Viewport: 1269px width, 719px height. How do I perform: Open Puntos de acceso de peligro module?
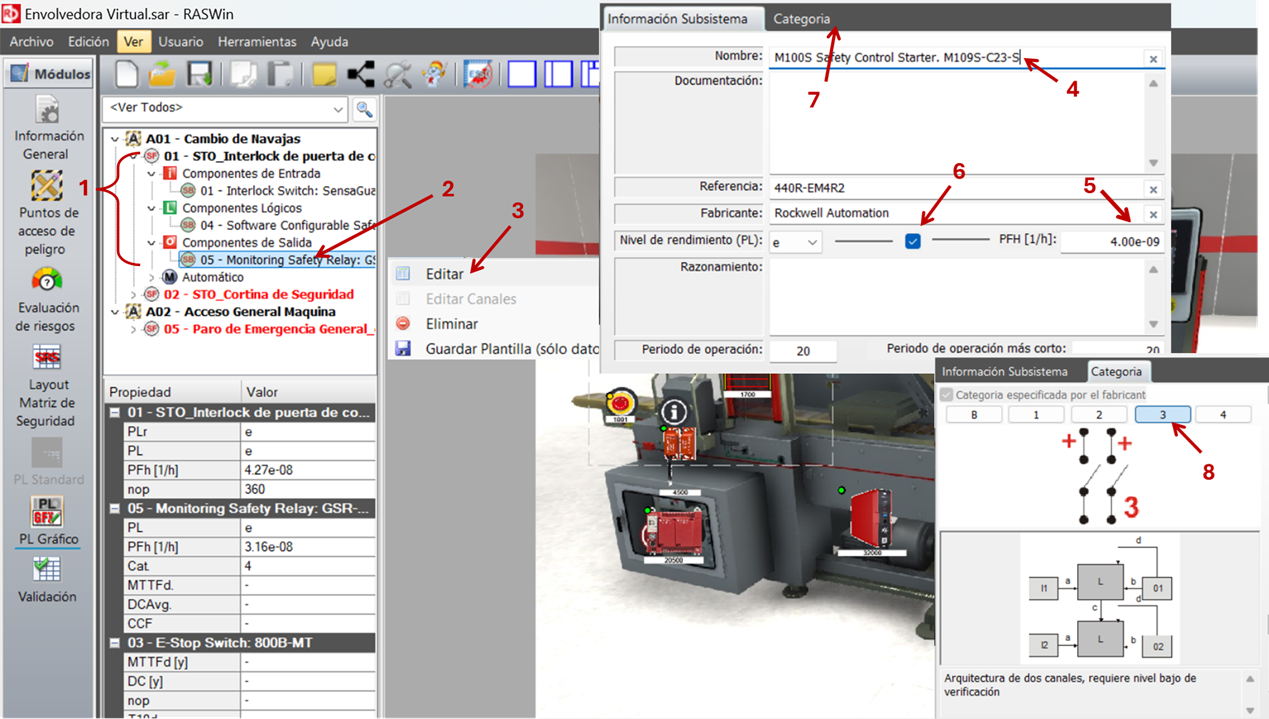point(47,213)
